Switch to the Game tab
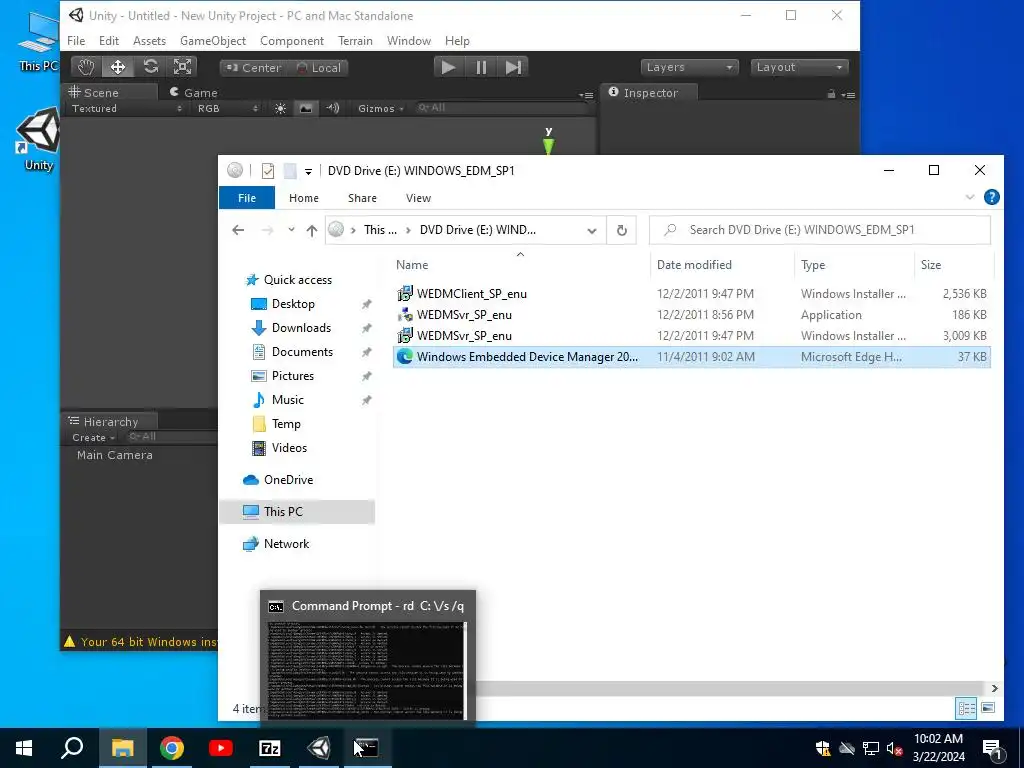Viewport: 1024px width, 768px height. [x=194, y=92]
